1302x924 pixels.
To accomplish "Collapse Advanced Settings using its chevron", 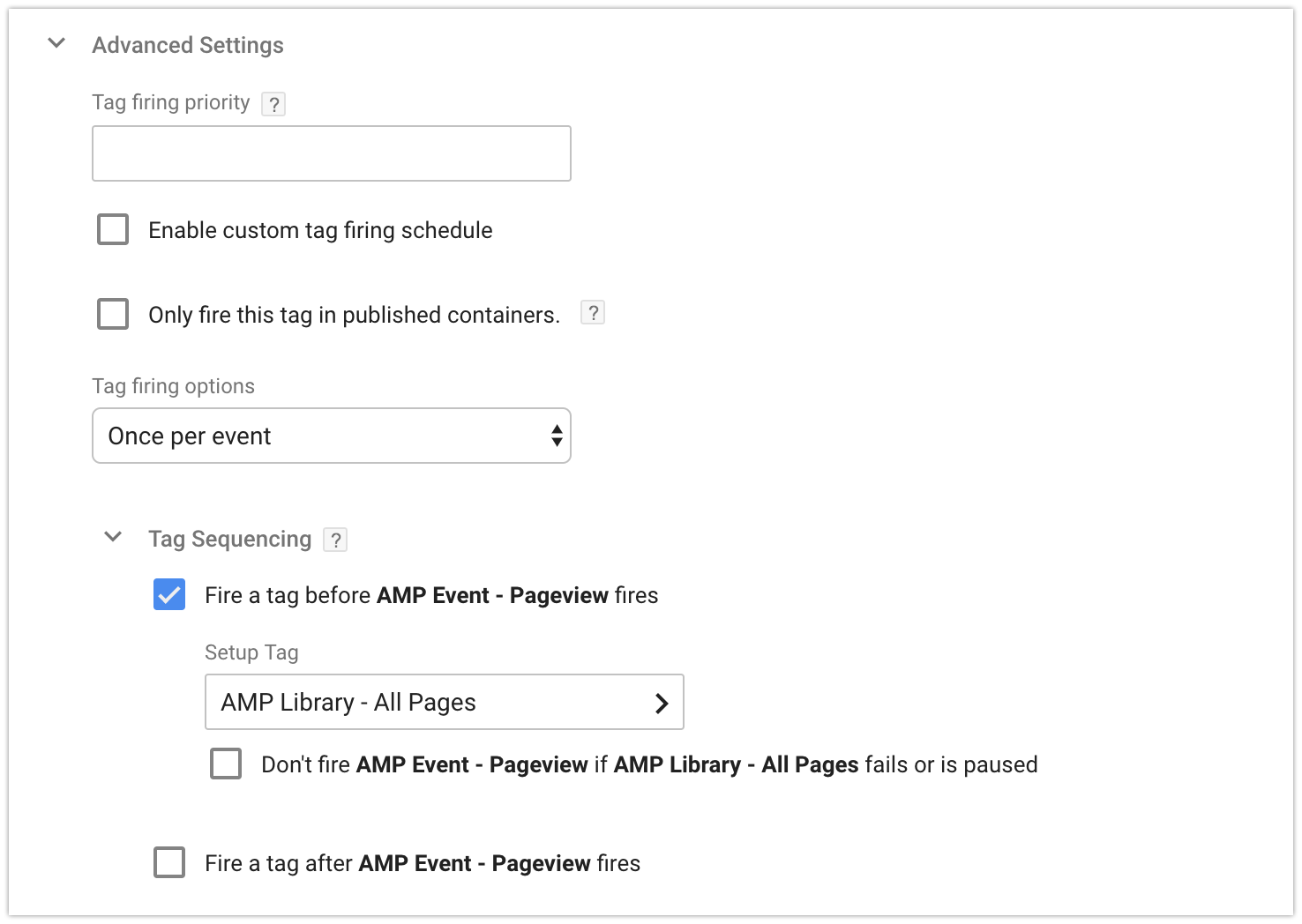I will click(x=56, y=43).
